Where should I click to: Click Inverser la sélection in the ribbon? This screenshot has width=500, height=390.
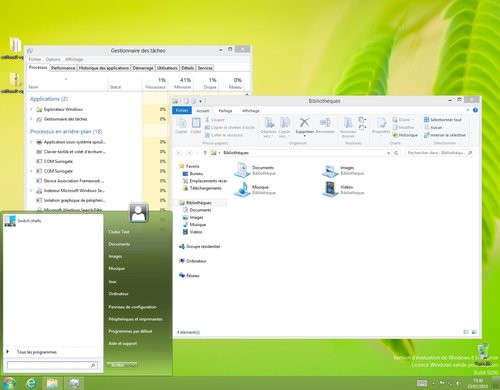click(445, 135)
